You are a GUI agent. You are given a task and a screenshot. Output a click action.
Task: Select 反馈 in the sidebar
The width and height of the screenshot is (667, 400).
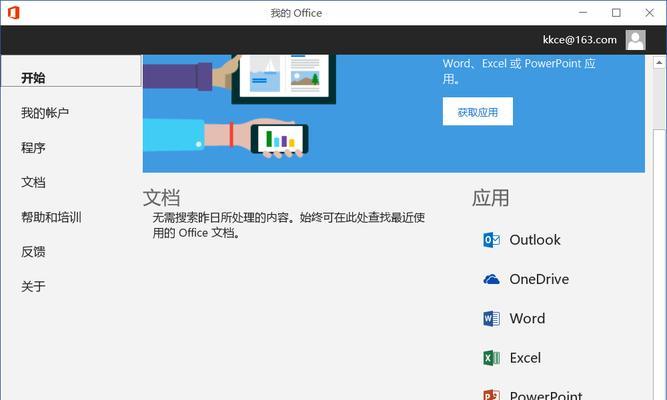(33, 251)
